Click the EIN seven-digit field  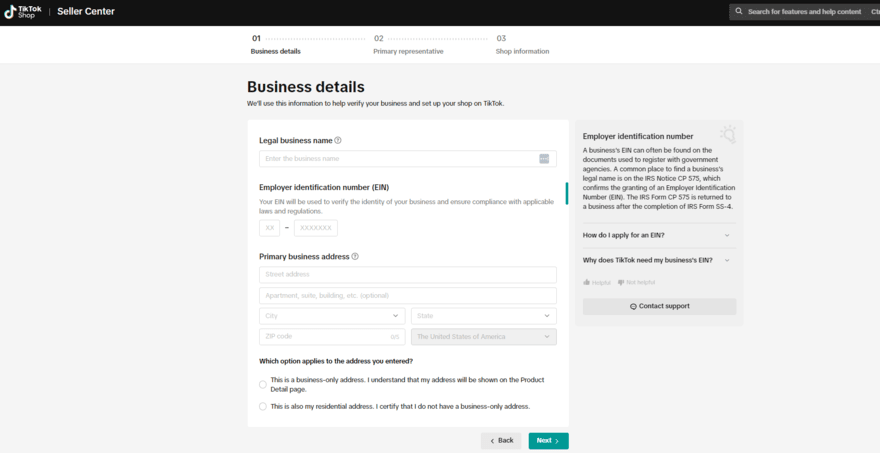coord(316,228)
